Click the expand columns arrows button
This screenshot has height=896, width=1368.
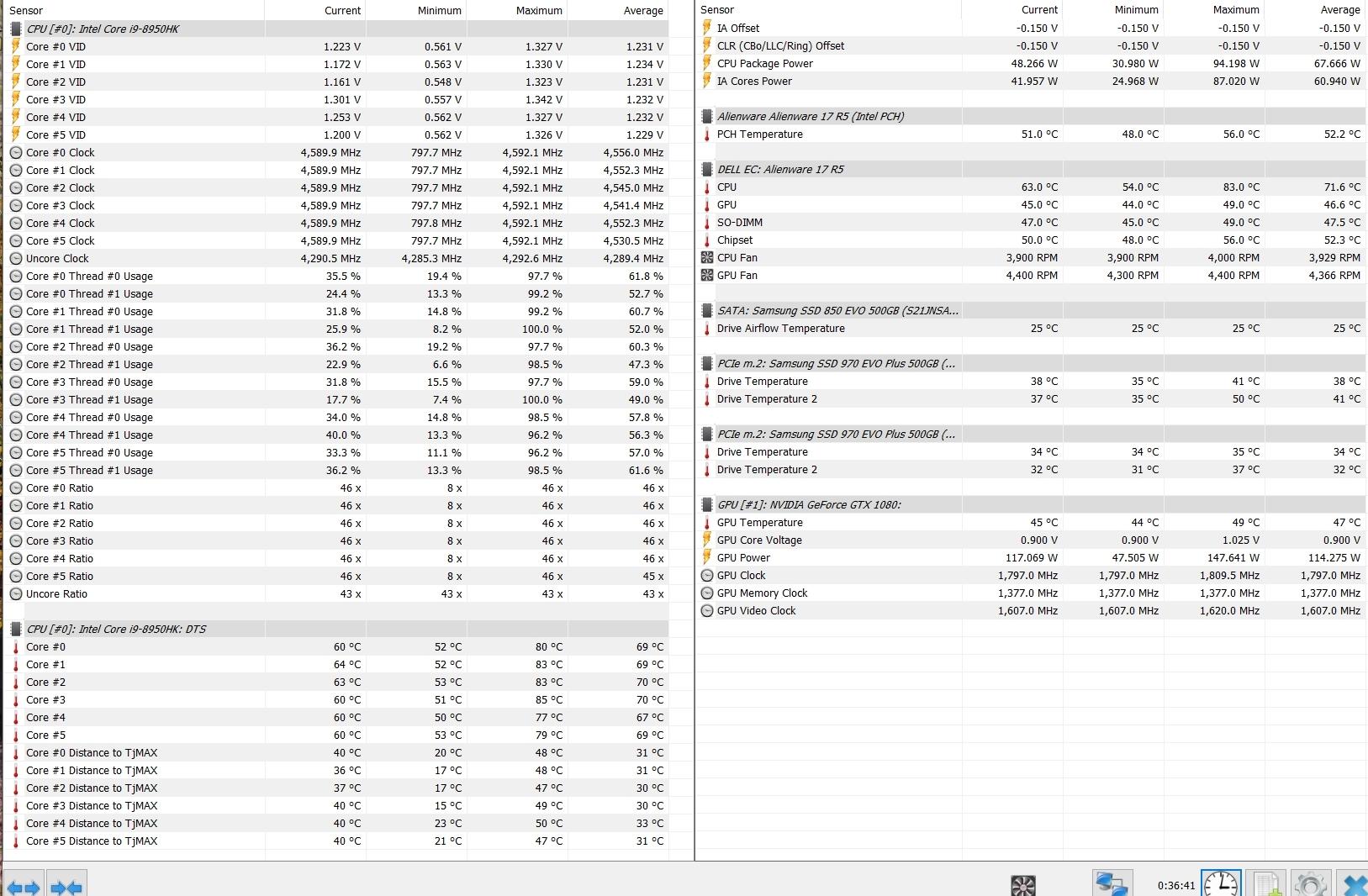(x=23, y=887)
